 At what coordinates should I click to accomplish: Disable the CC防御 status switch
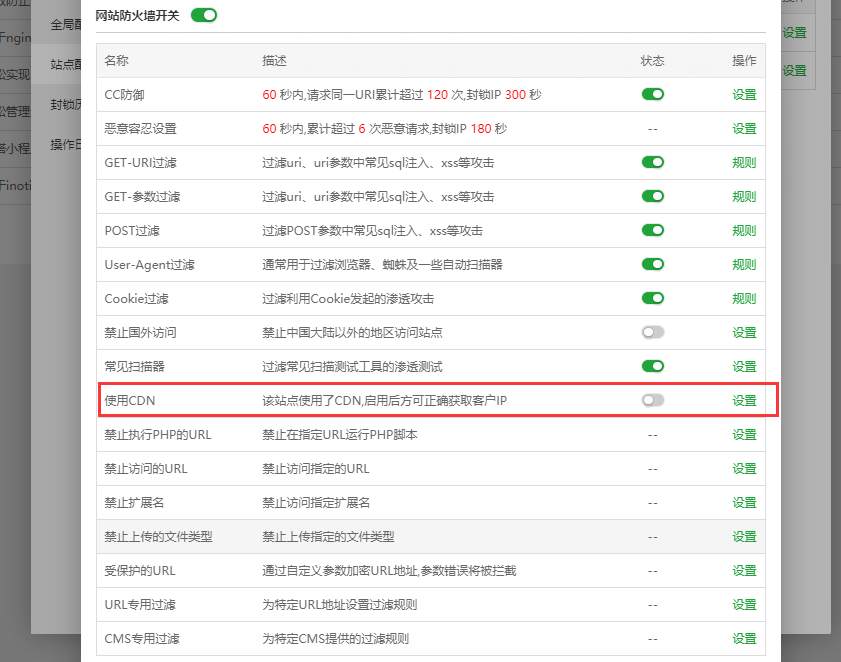point(653,94)
